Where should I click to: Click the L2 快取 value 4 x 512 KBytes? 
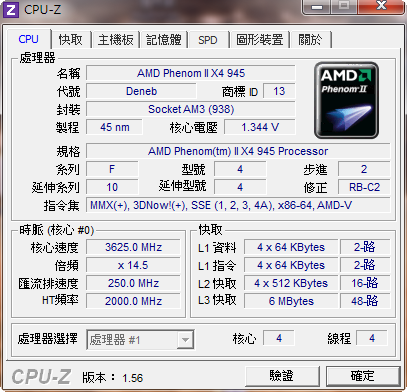[291, 283]
